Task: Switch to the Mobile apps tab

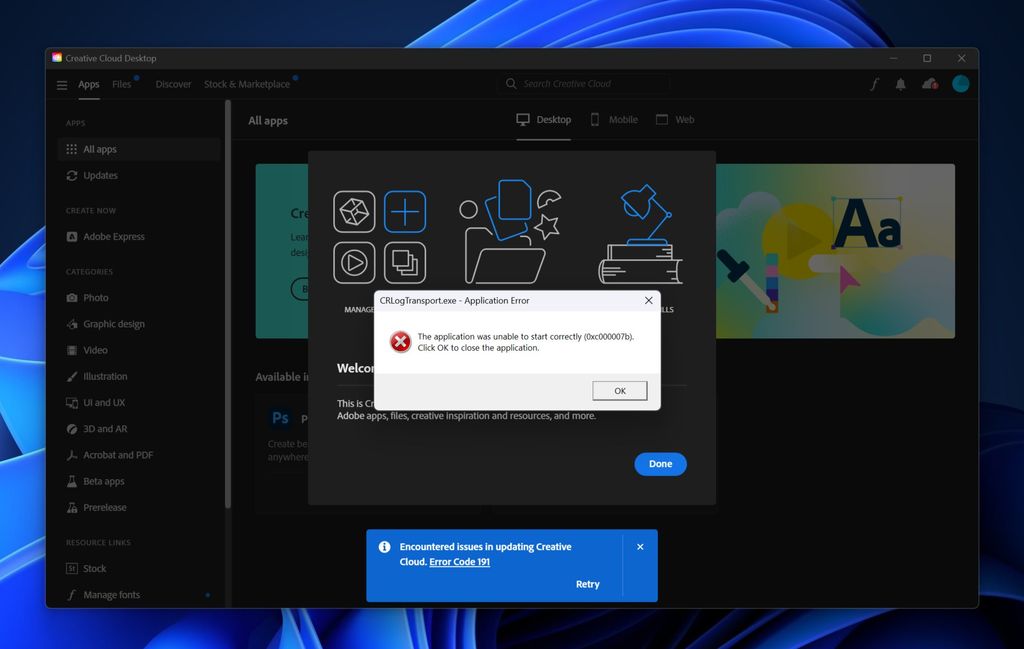Action: (613, 119)
